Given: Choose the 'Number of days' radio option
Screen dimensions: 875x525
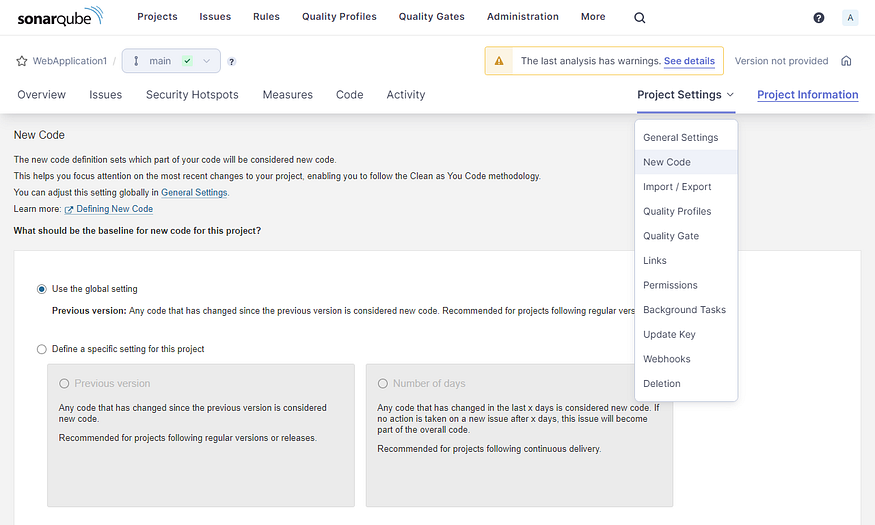Looking at the screenshot, I should 383,383.
